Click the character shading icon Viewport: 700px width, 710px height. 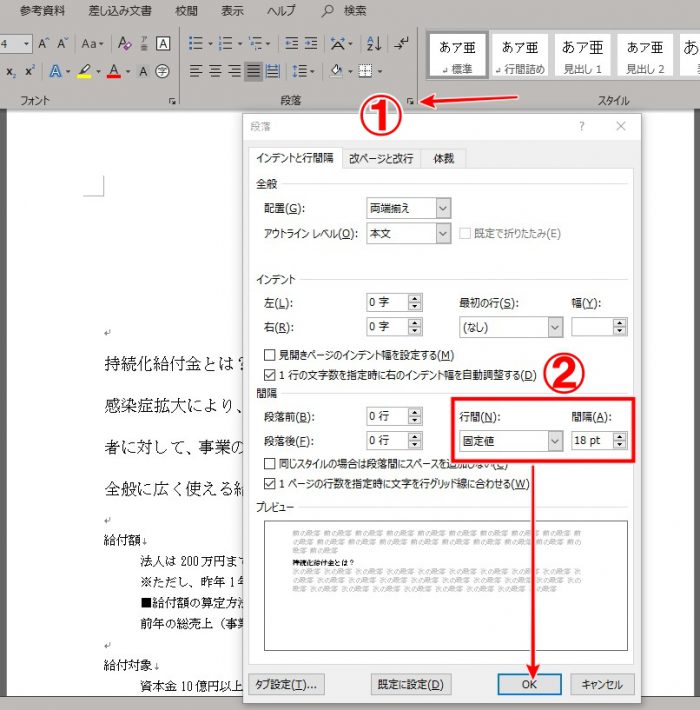143,71
